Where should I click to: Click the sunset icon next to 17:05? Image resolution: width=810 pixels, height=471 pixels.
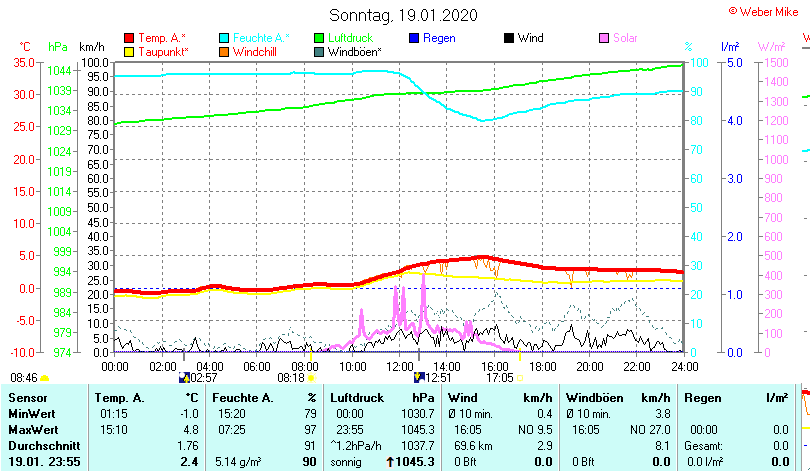tap(520, 378)
